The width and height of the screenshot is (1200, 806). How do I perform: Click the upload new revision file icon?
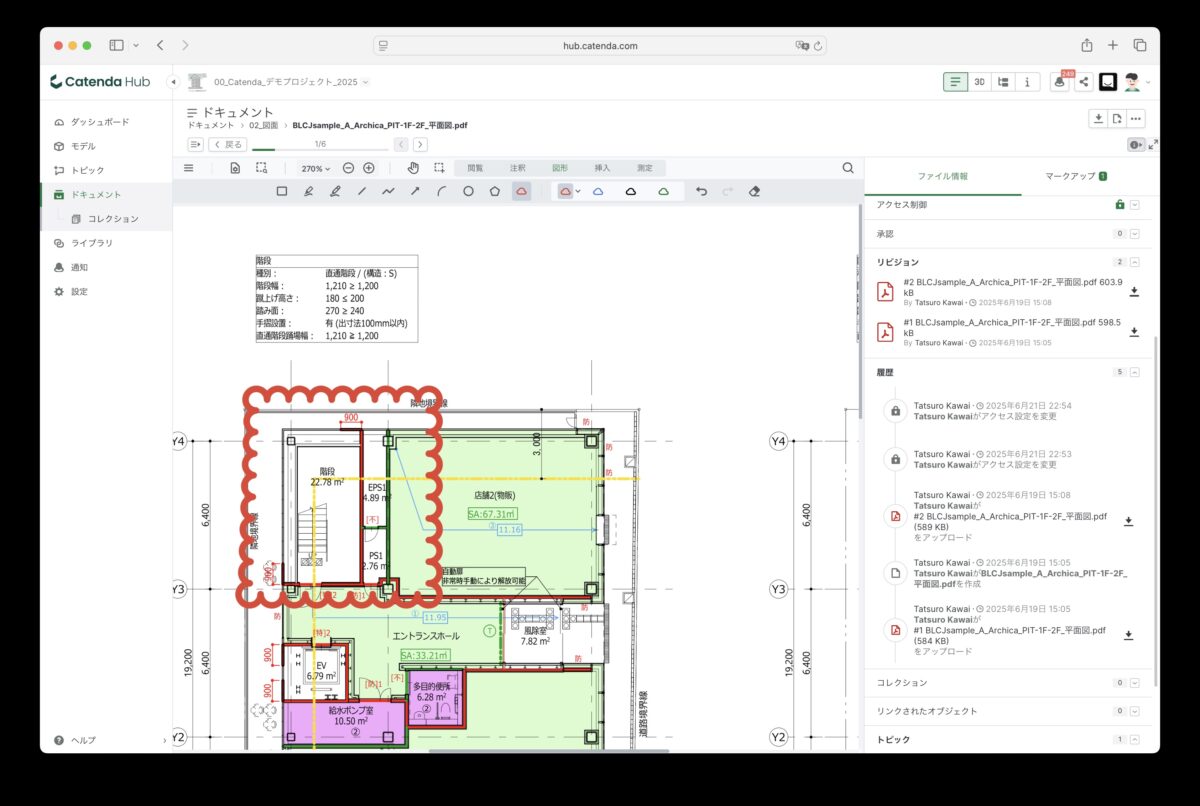pyautogui.click(x=1117, y=119)
